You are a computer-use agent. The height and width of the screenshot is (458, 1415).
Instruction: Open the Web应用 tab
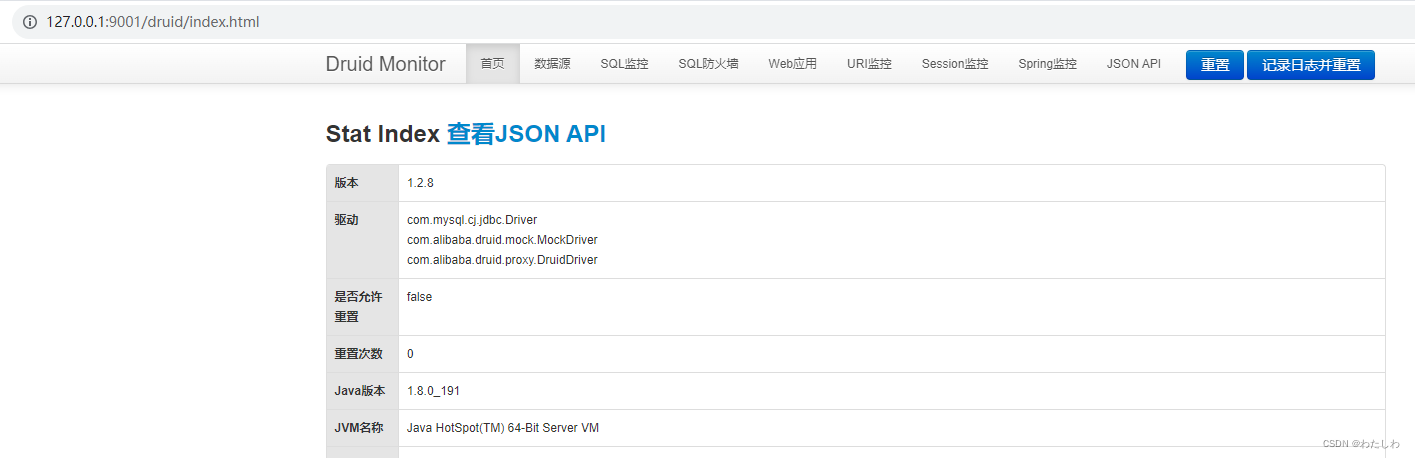click(792, 64)
